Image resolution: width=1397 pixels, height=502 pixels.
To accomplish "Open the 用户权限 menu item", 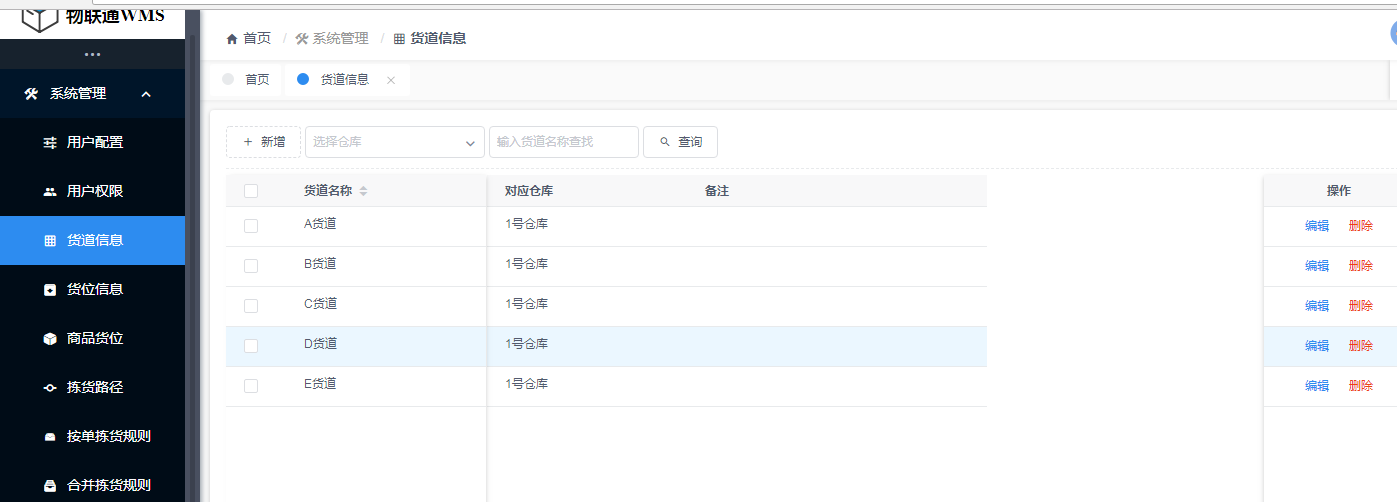I will click(x=92, y=192).
